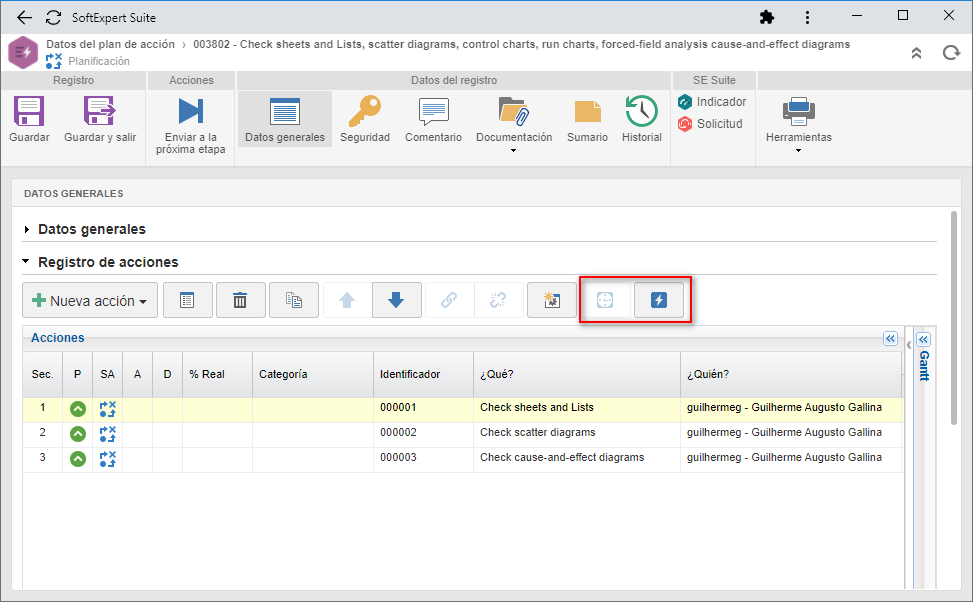Screen dimensions: 973x602
Task: Click the copy action toolbar icon
Action: tap(294, 300)
